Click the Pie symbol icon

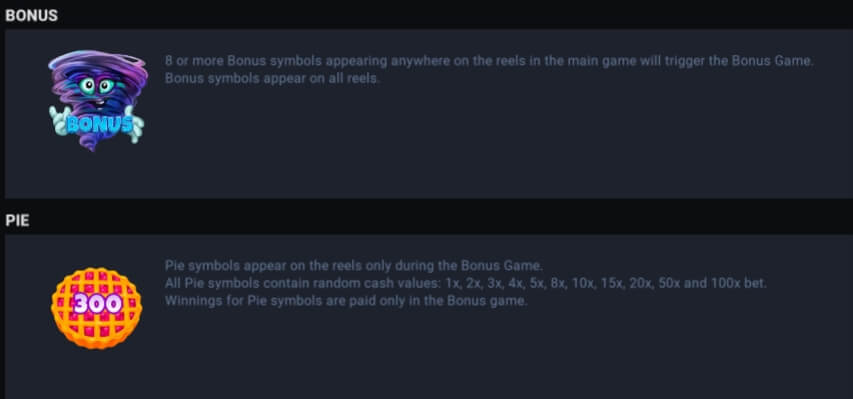[x=97, y=308]
